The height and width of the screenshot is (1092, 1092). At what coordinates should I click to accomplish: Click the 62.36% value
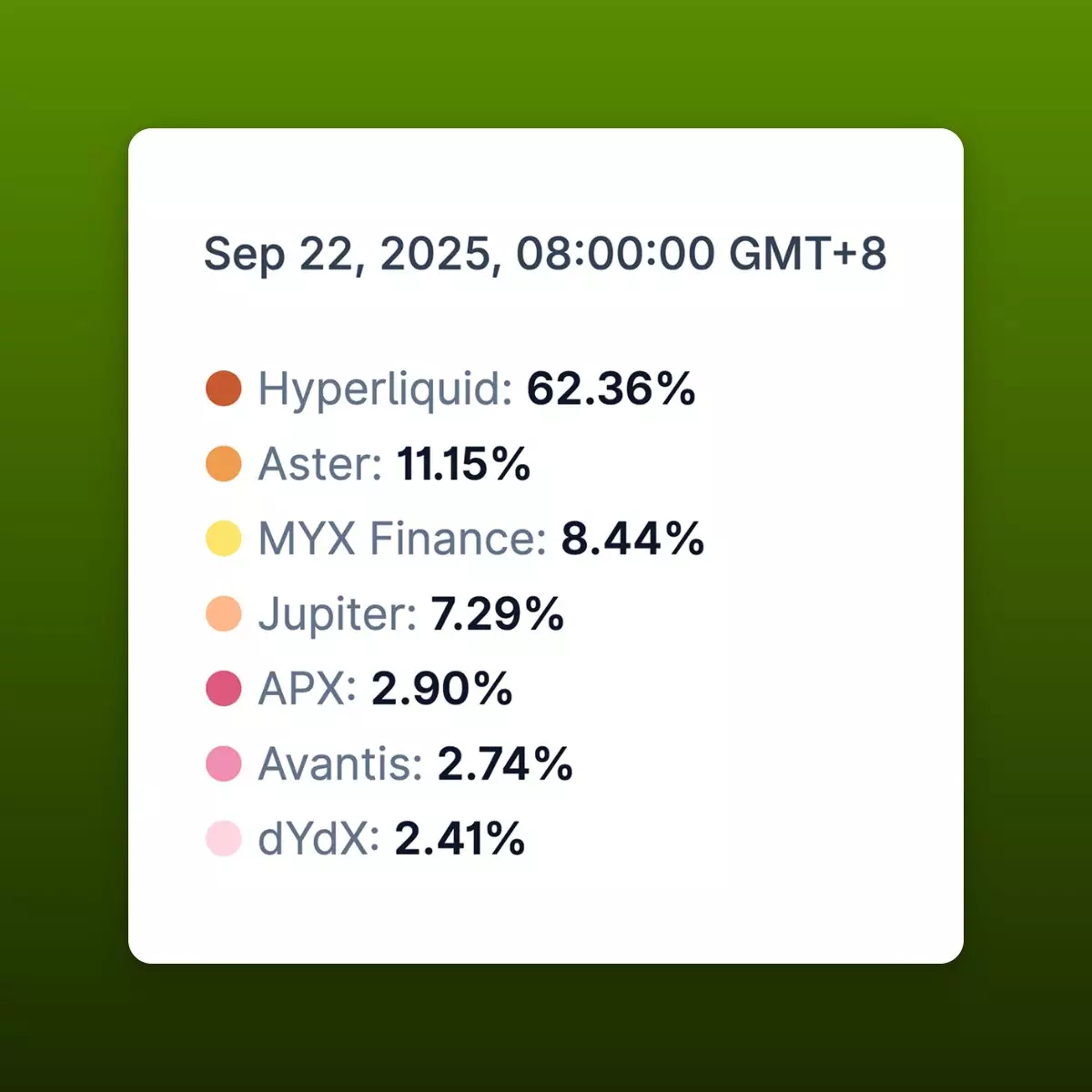coord(612,389)
